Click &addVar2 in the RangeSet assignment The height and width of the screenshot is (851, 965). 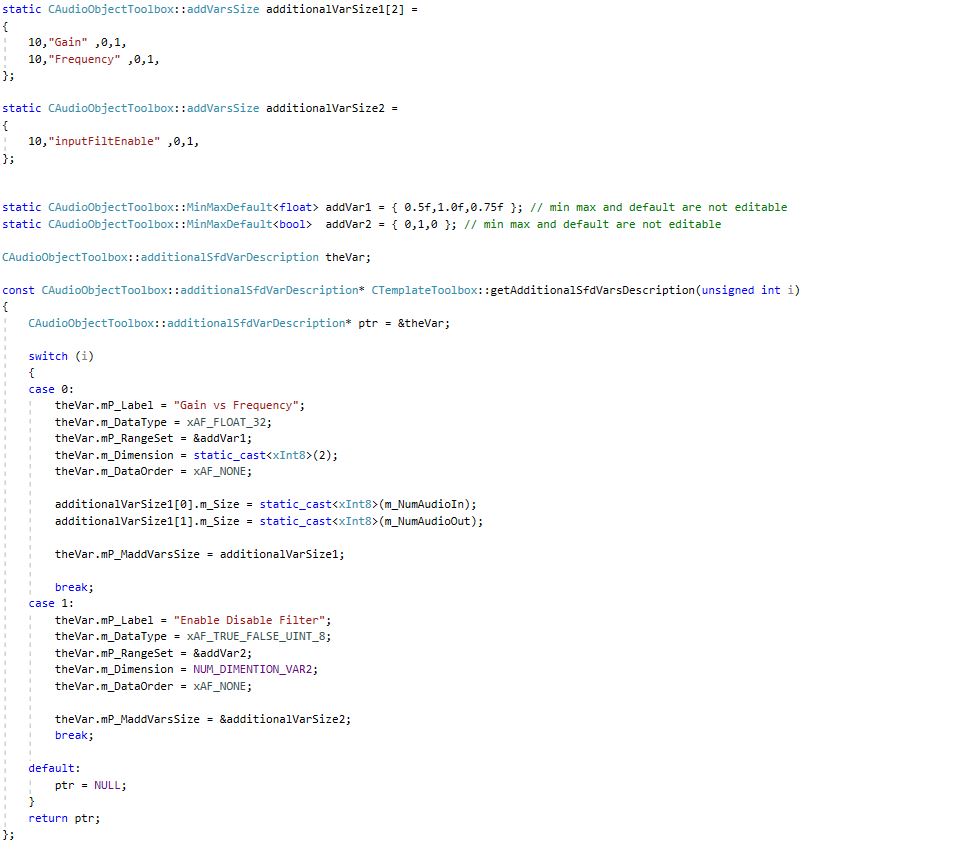[219, 653]
